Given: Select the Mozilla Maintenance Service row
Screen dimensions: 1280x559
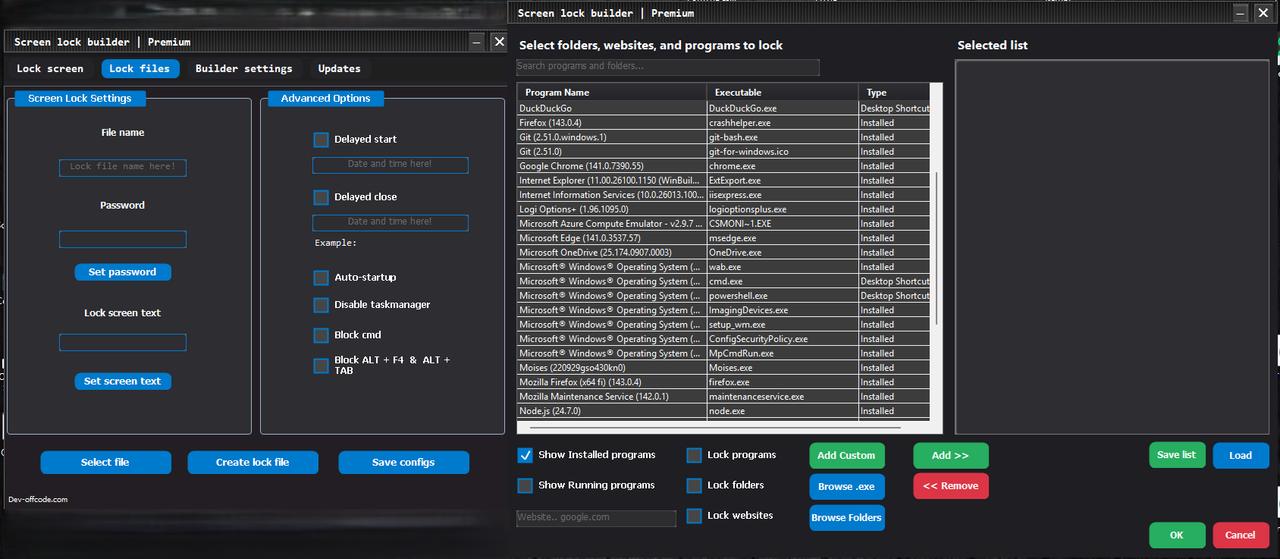Looking at the screenshot, I should [723, 397].
